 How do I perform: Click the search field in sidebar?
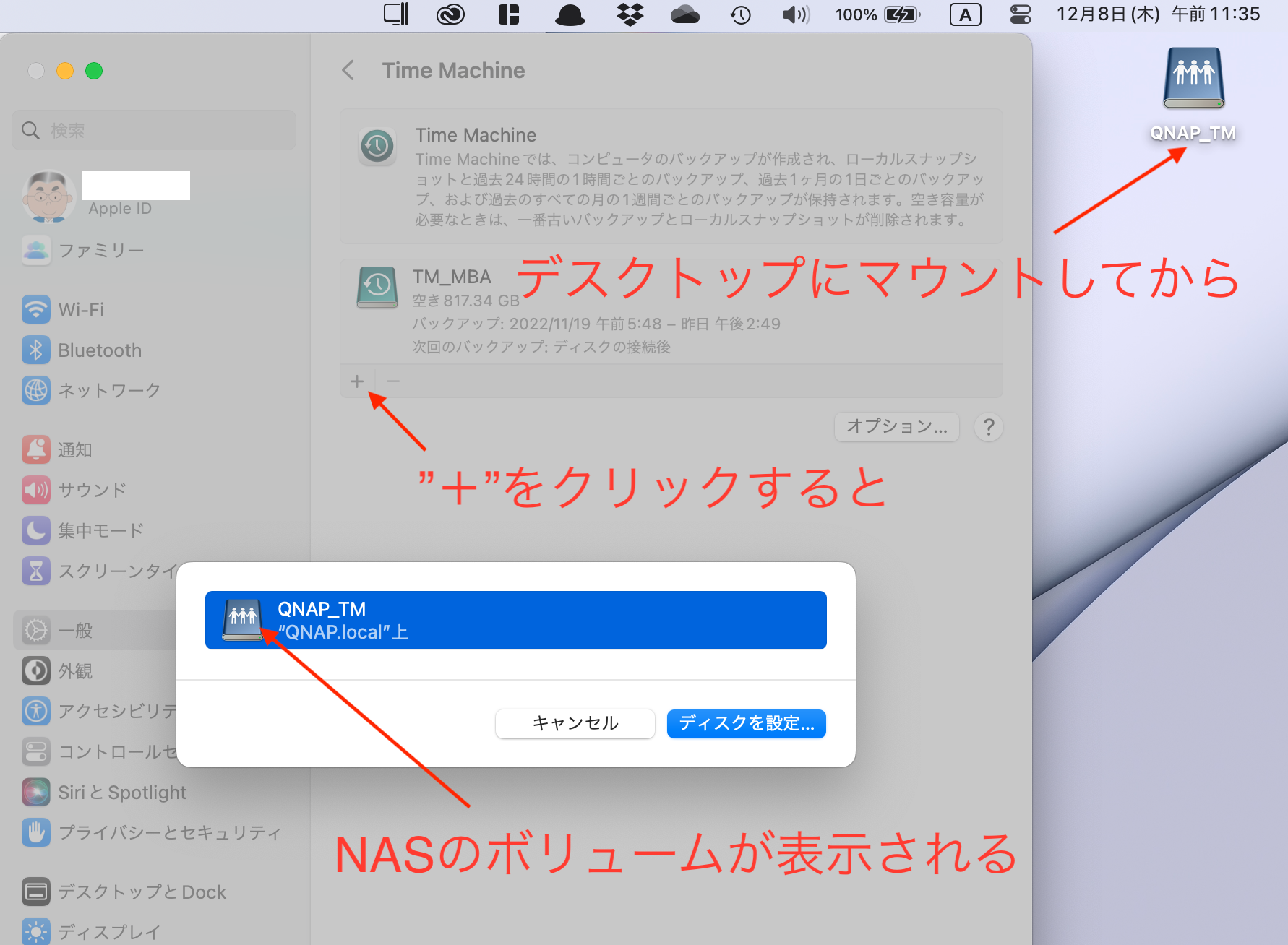154,130
